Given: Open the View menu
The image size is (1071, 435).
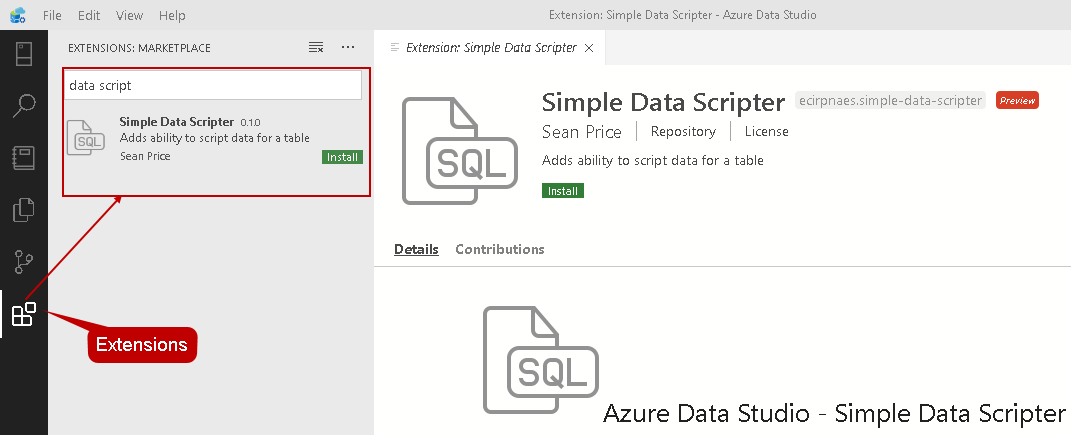Looking at the screenshot, I should coord(130,16).
